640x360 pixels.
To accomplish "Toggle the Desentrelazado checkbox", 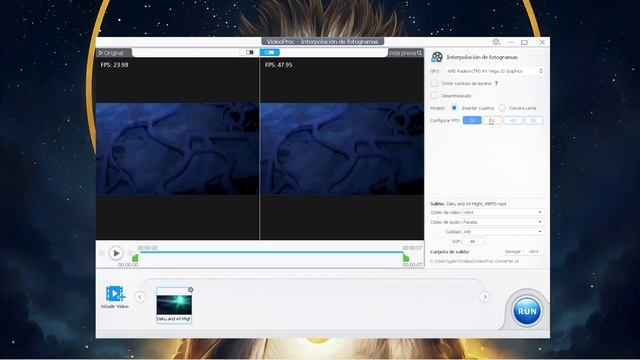I will pos(434,96).
